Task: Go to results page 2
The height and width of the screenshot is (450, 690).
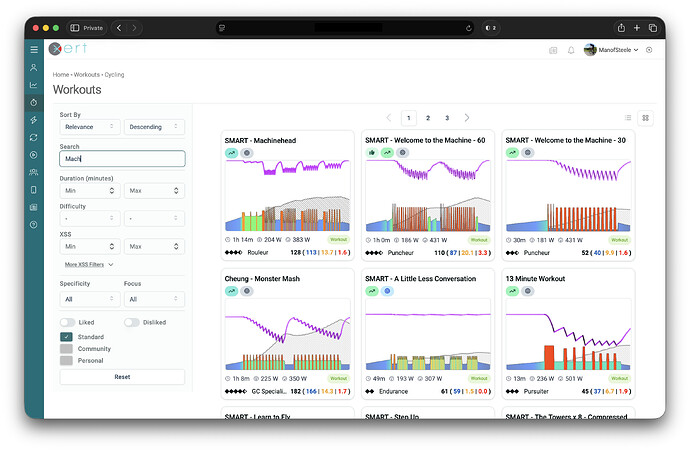Action: 428,118
